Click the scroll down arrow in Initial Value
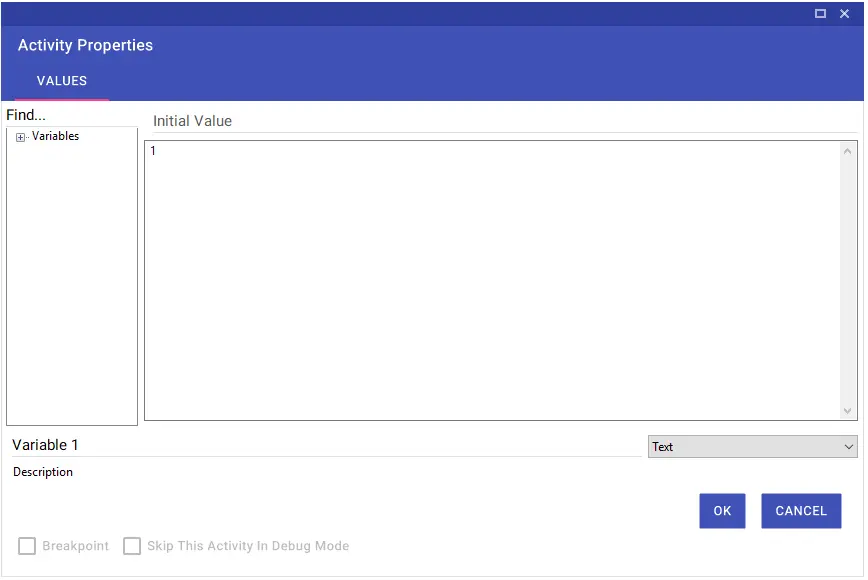Image resolution: width=868 pixels, height=580 pixels. (847, 411)
